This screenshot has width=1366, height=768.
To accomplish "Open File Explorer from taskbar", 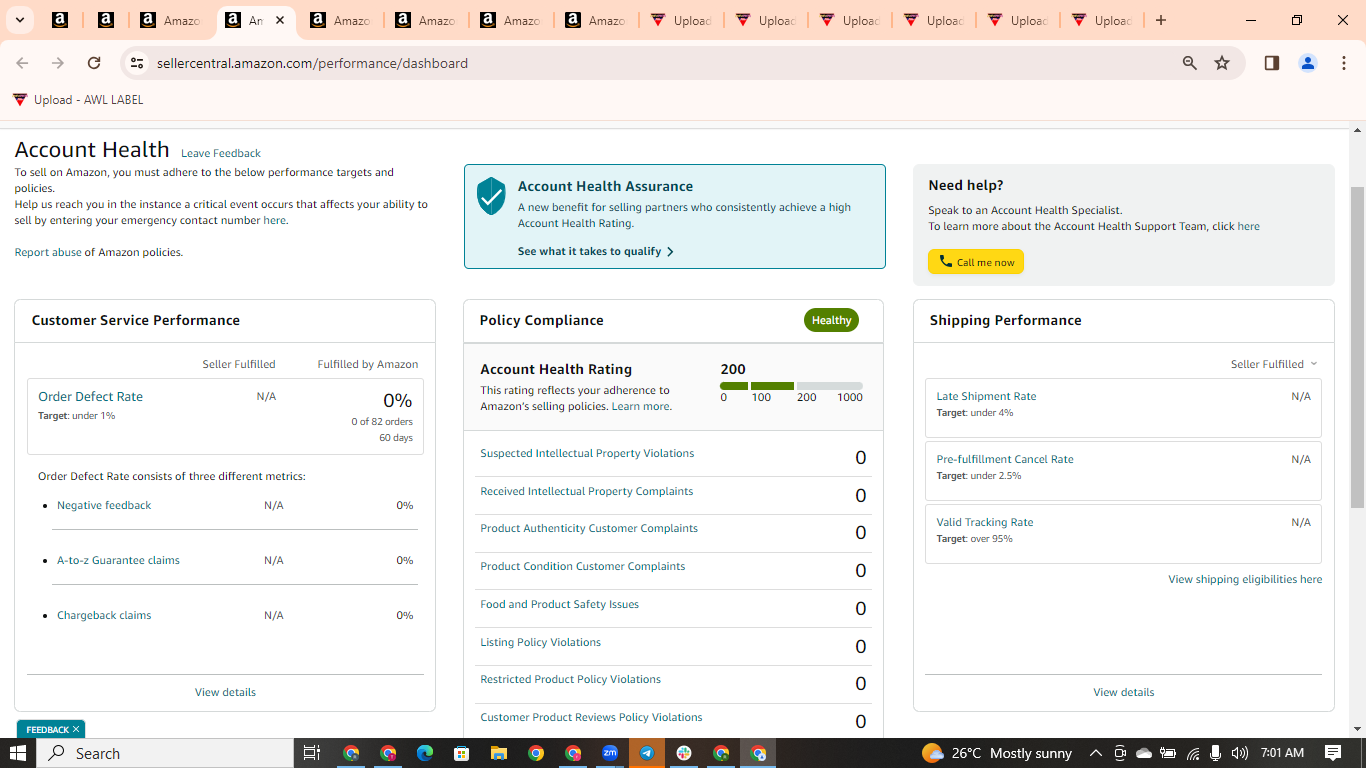I will [x=499, y=753].
